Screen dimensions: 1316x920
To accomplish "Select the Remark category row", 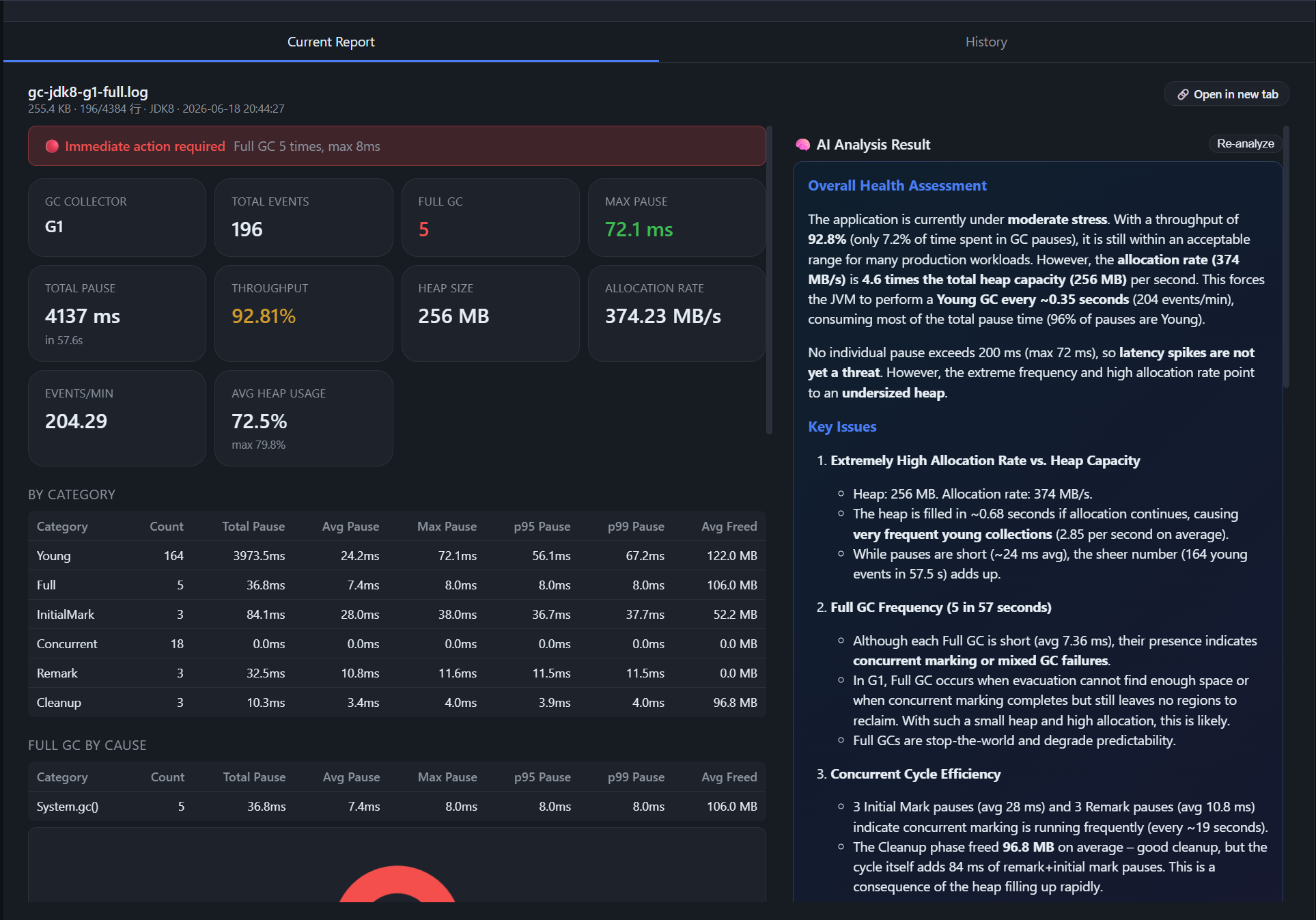I will click(397, 673).
